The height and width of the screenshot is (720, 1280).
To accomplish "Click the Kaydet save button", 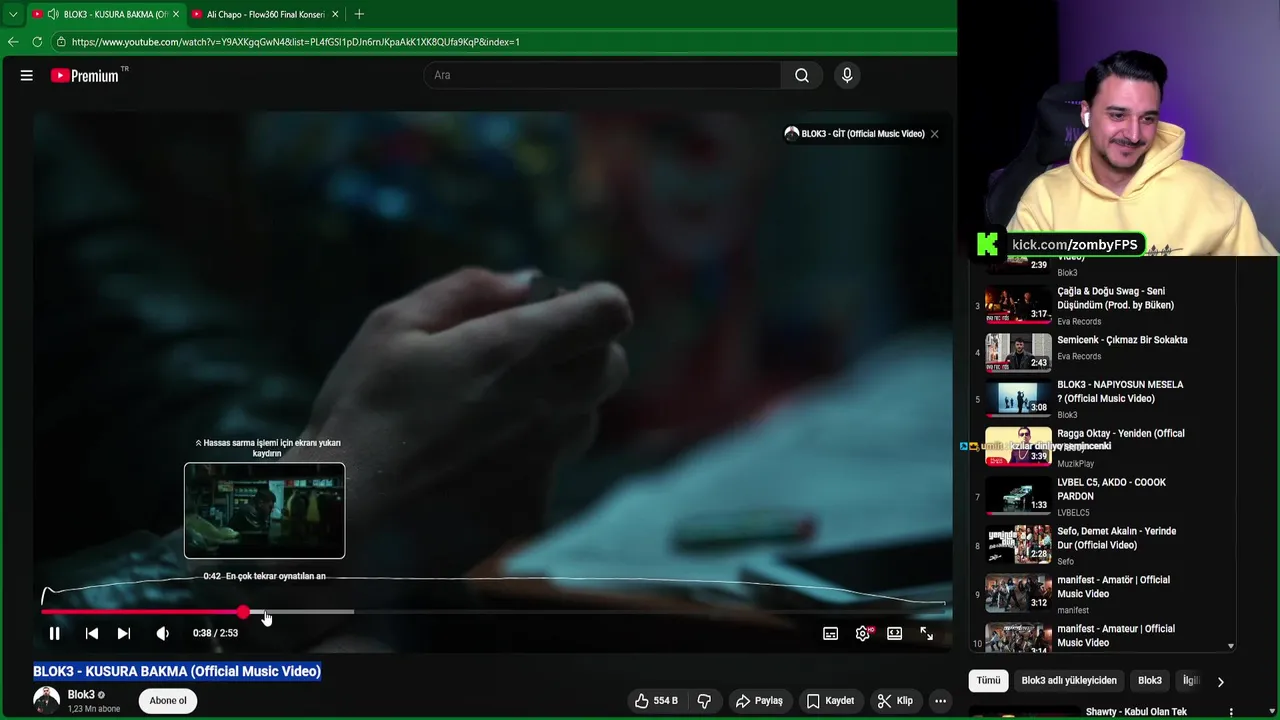I will (830, 701).
